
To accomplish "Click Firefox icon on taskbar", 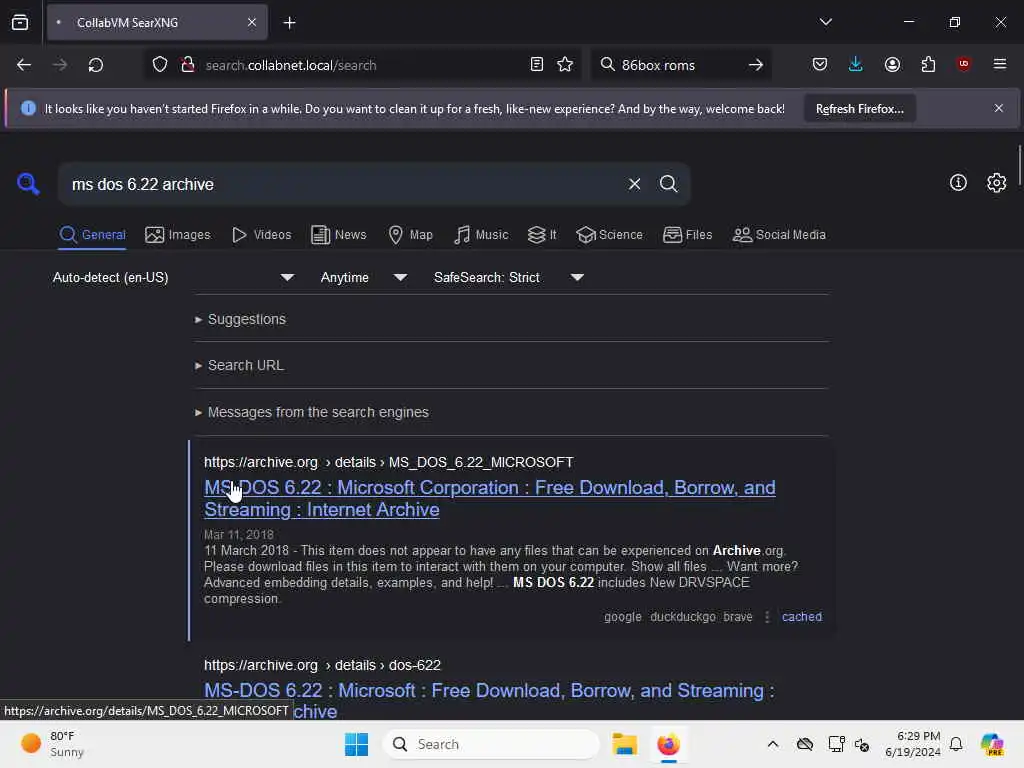I will point(668,744).
